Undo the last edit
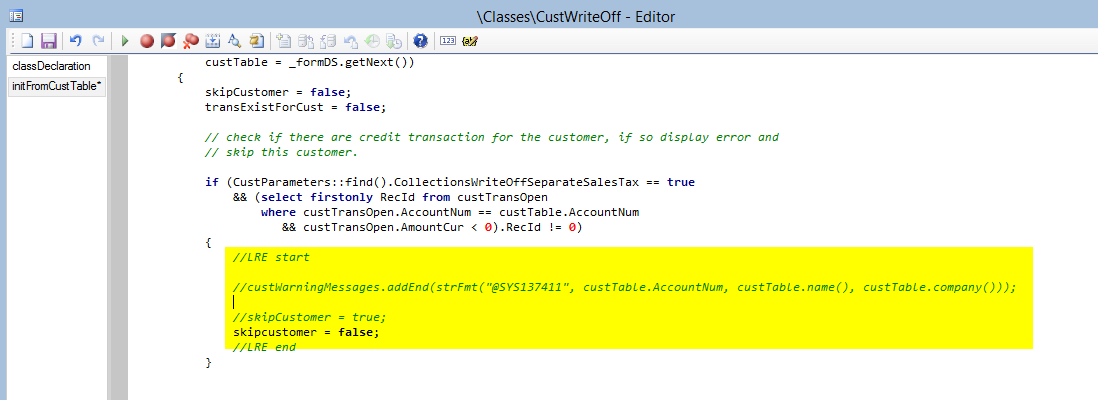Screen dimensions: 1098x400 pos(76,41)
